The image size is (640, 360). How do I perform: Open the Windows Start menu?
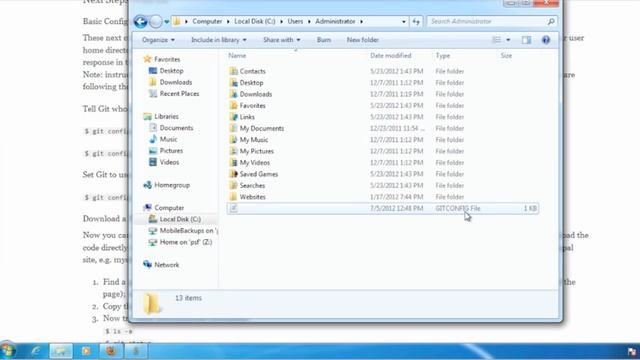point(8,350)
